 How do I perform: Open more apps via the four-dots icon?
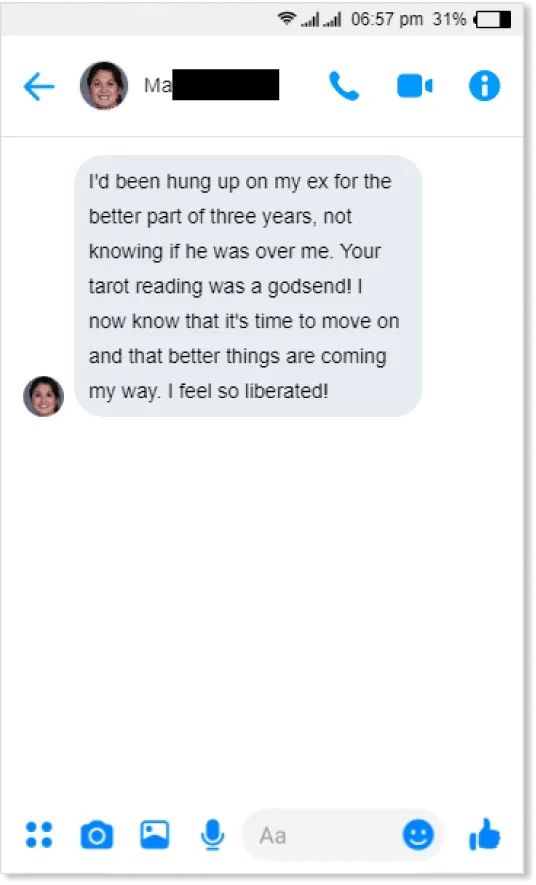click(39, 835)
